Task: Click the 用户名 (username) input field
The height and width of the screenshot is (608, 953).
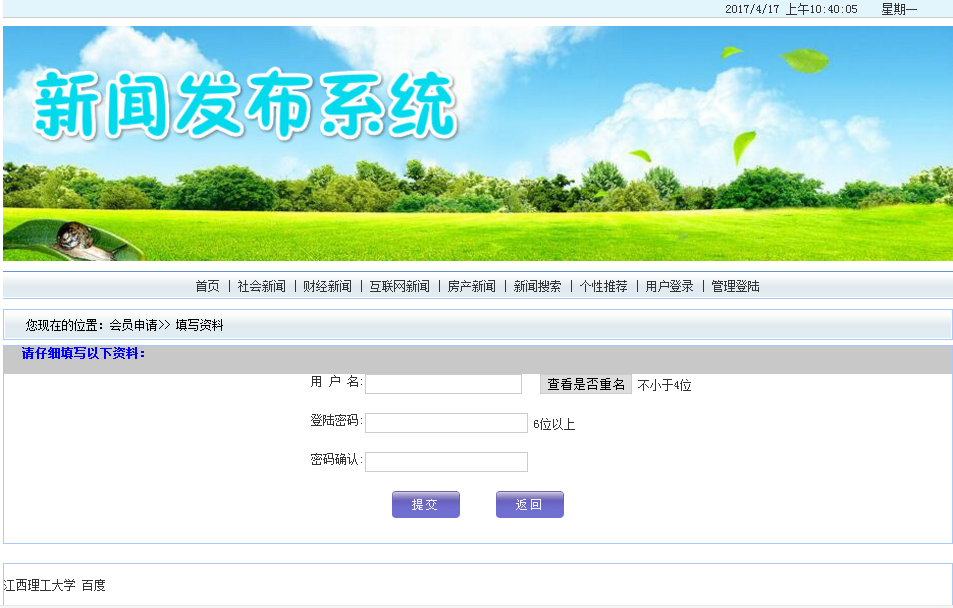Action: (443, 383)
